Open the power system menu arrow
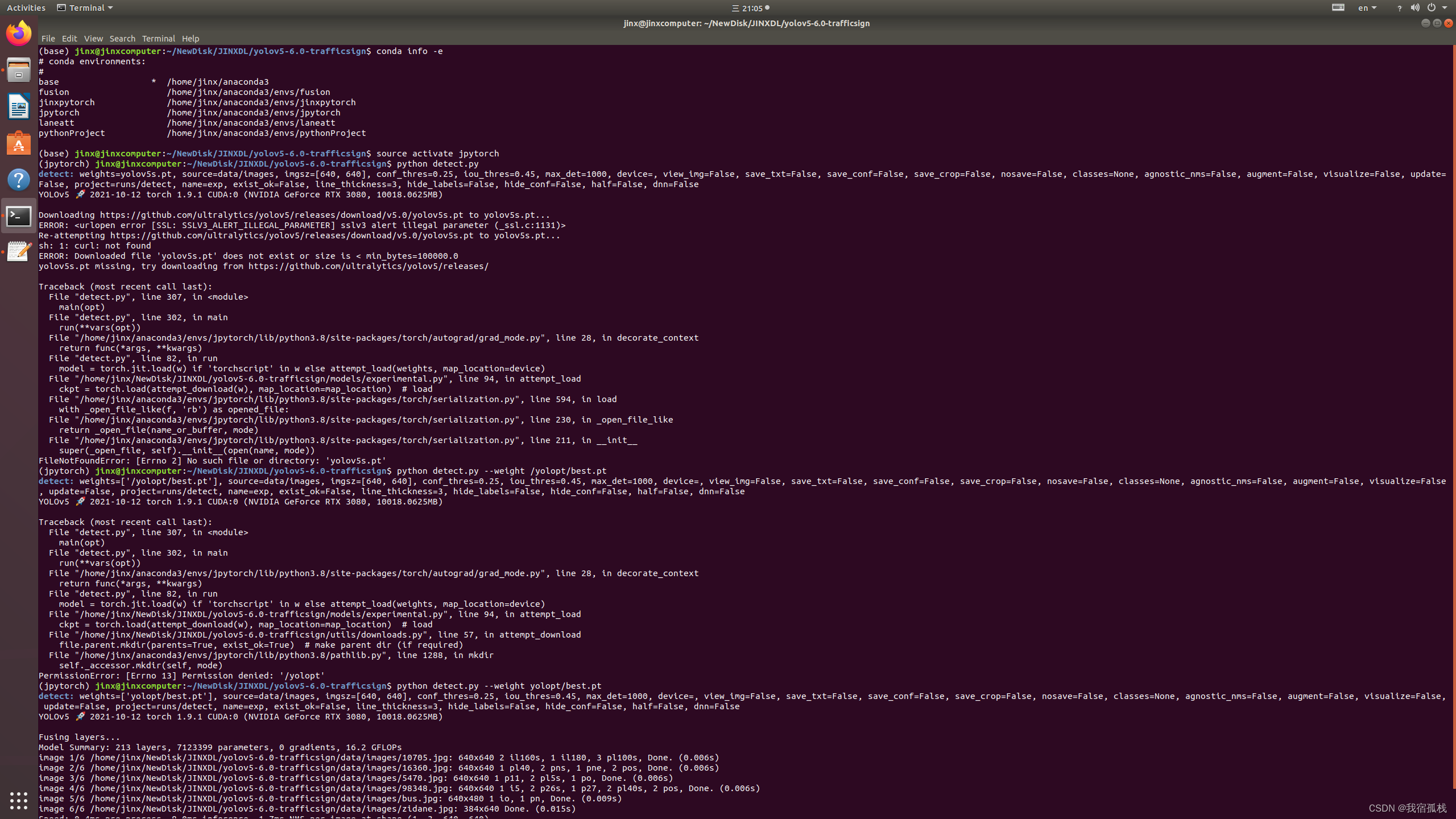This screenshot has height=819, width=1456. (x=1445, y=8)
